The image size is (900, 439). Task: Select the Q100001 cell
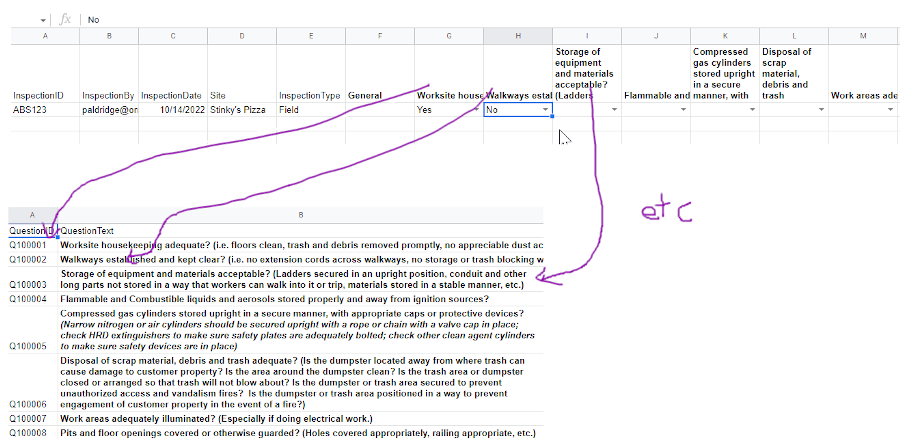32,246
